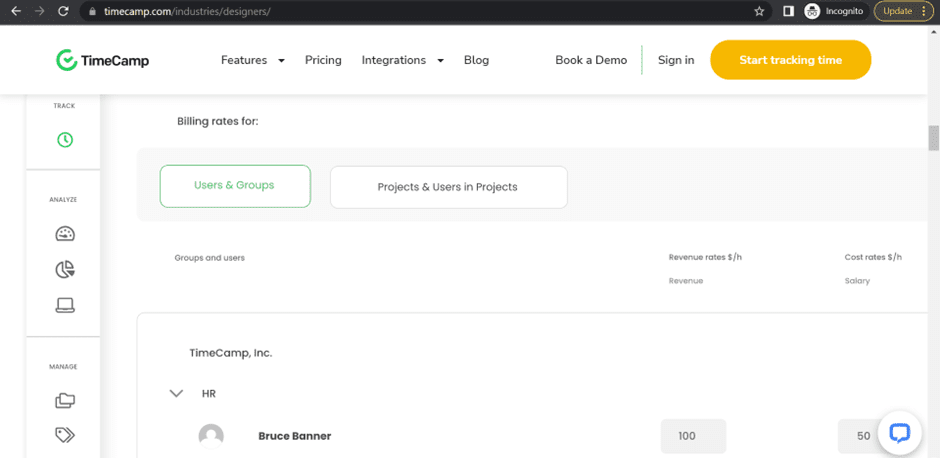The height and width of the screenshot is (458, 940).
Task: Click the Sign in link
Action: pos(676,60)
